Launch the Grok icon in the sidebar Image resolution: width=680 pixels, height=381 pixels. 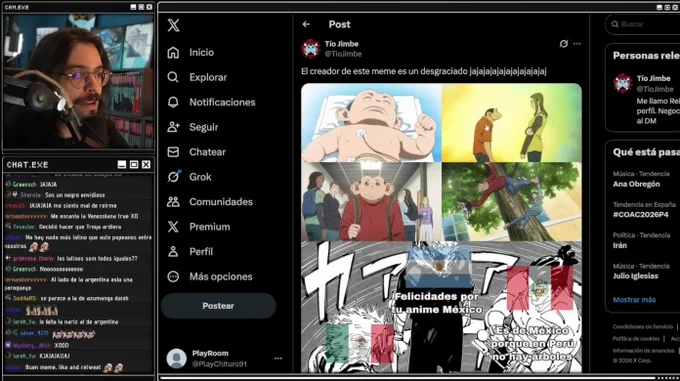pyautogui.click(x=173, y=177)
